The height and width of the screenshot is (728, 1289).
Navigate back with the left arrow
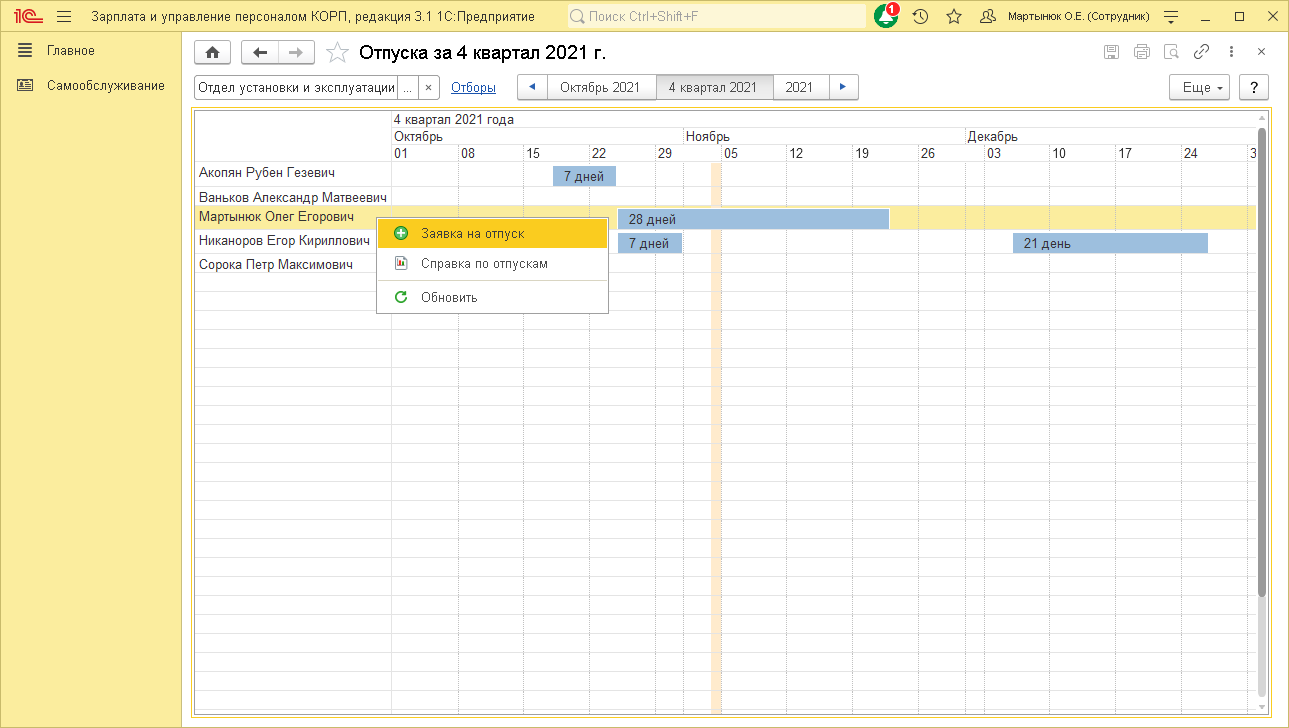[x=260, y=53]
